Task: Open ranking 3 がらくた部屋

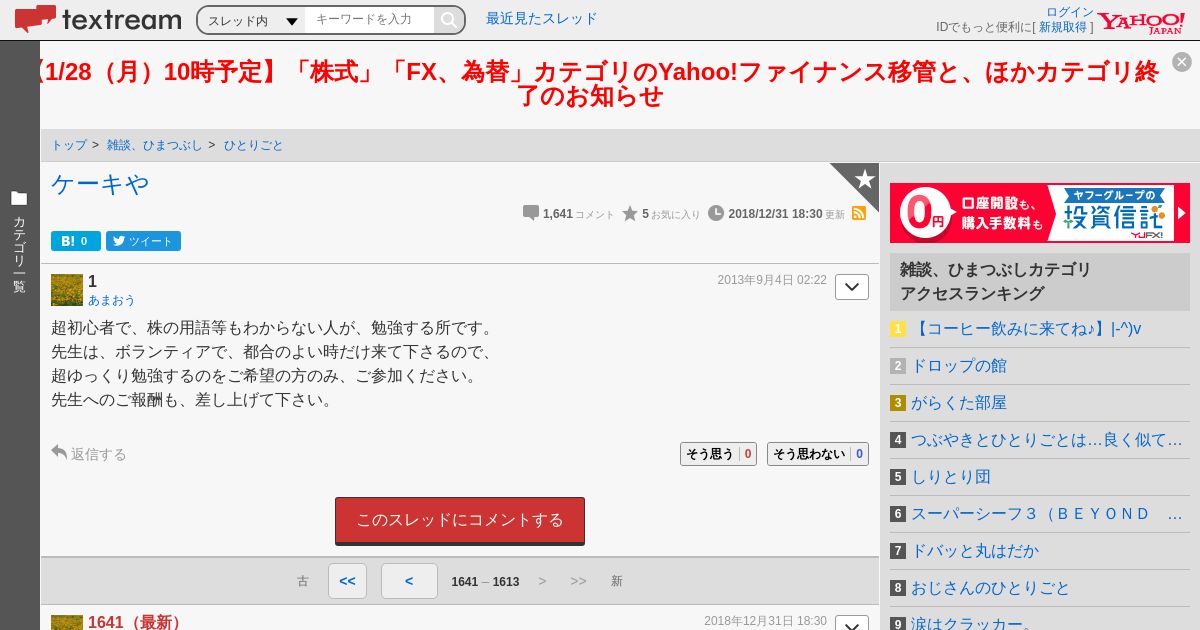Action: tap(959, 403)
